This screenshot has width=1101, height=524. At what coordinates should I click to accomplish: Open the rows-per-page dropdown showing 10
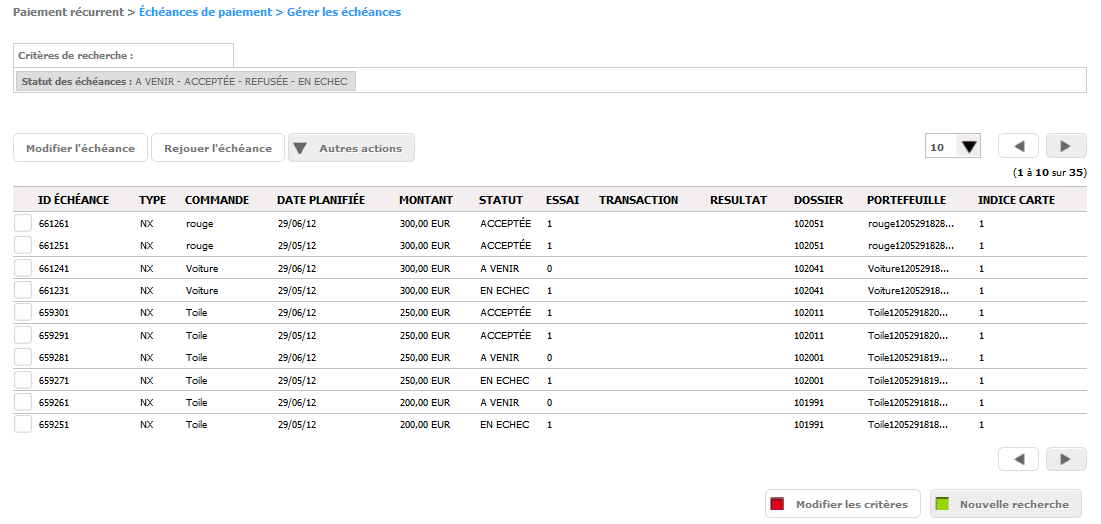[952, 147]
